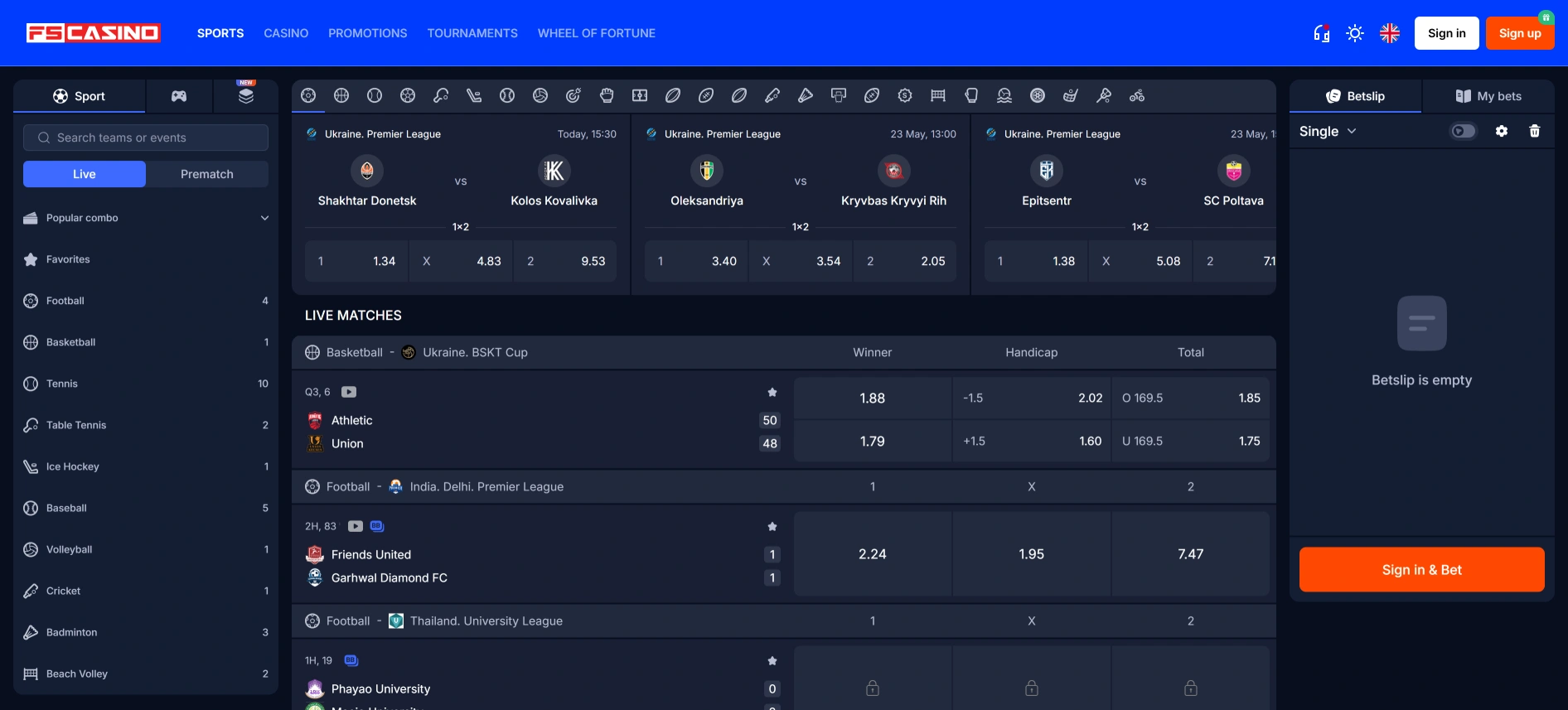Select the volleyball icon in the top sports strip

[540, 96]
